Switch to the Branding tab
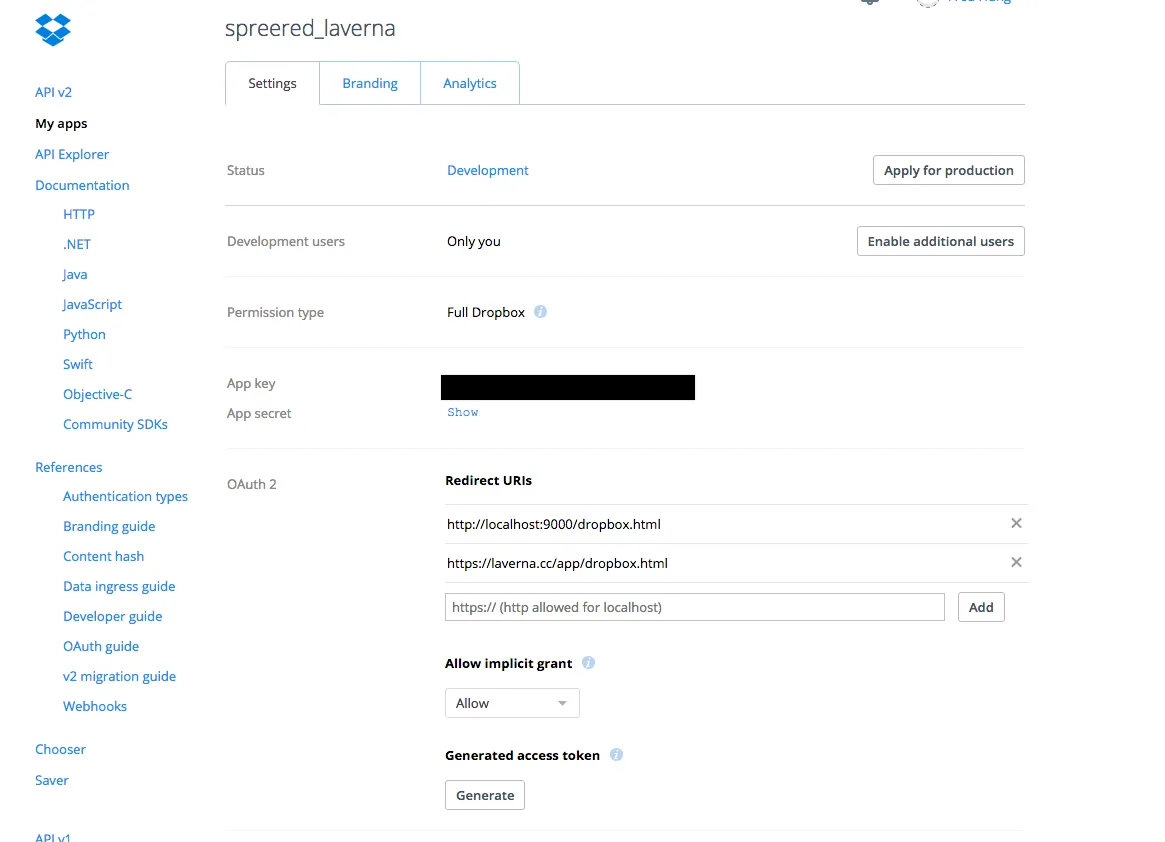 point(370,83)
